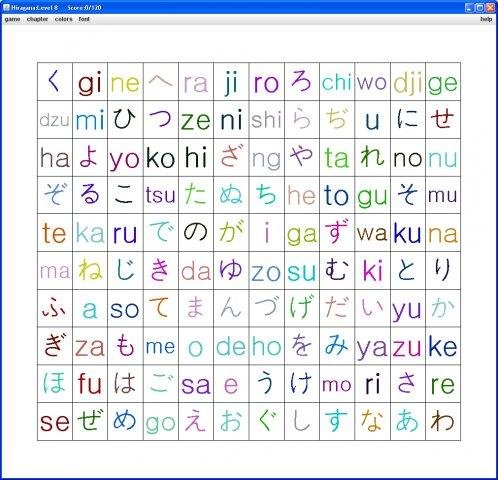Select the se romaji tile

(55, 421)
